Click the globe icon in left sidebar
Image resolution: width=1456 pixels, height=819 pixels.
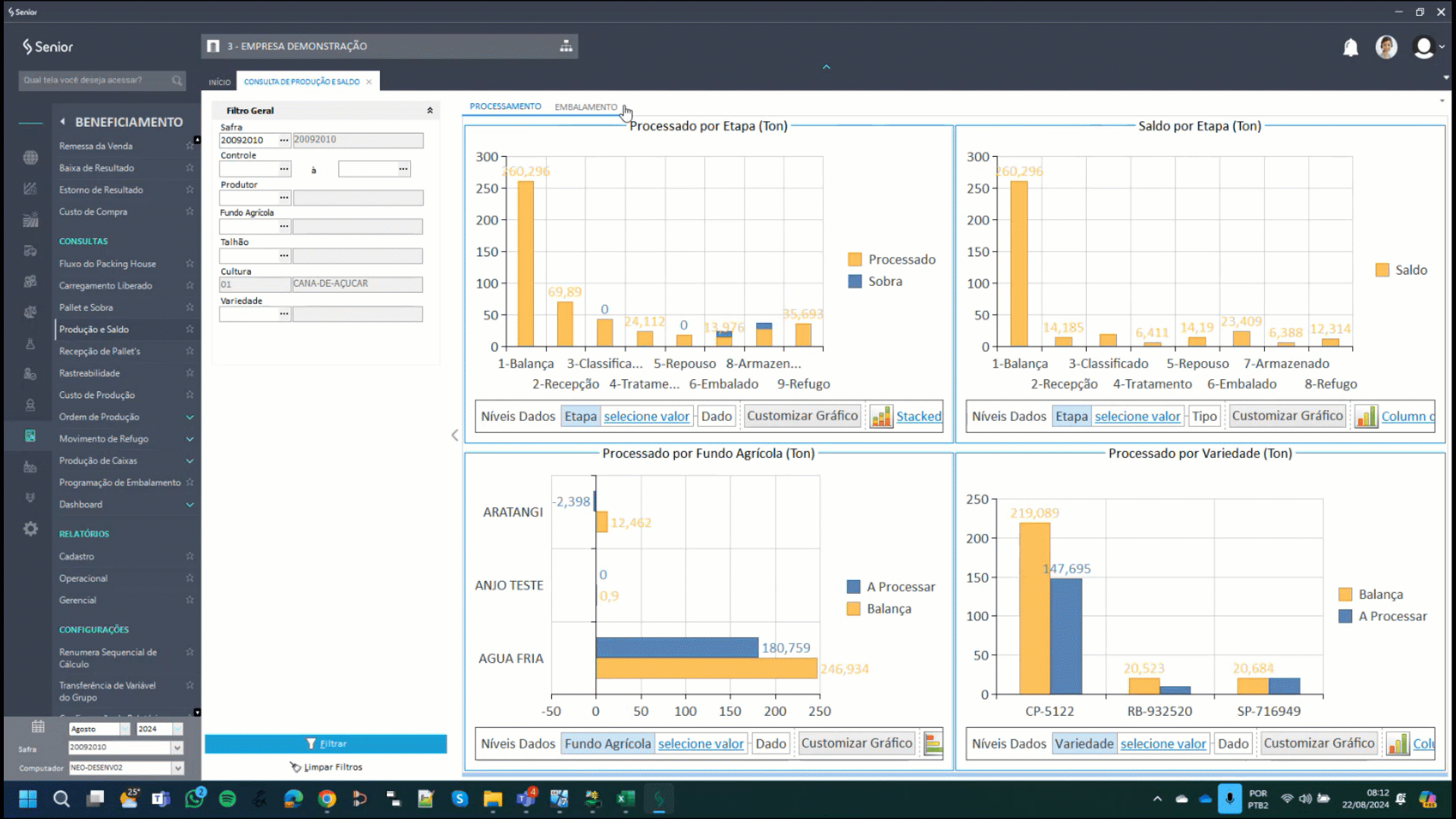(30, 158)
